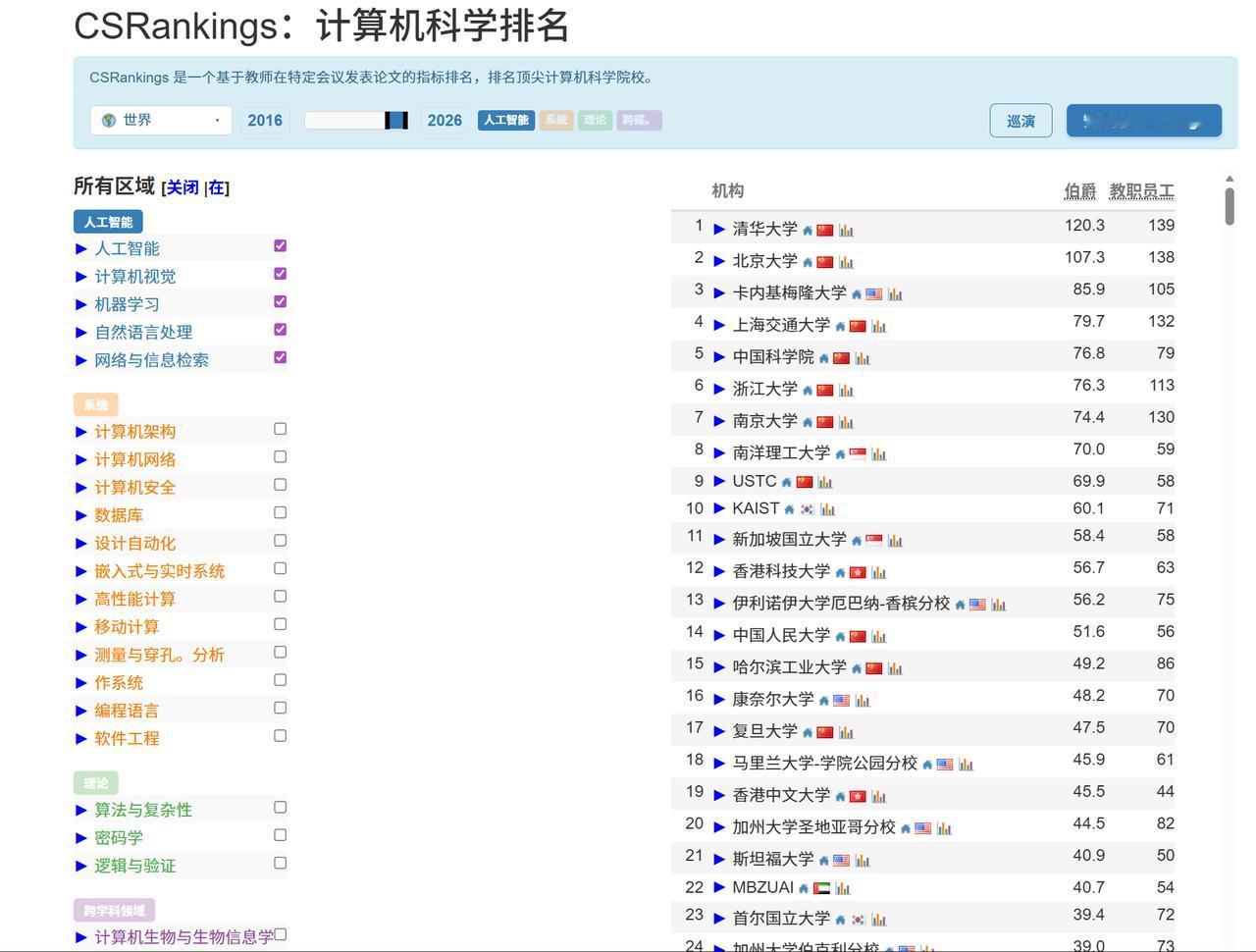Image resolution: width=1256 pixels, height=952 pixels.
Task: Show the bar chart icon for 新加坡国立大学
Action: [x=895, y=540]
